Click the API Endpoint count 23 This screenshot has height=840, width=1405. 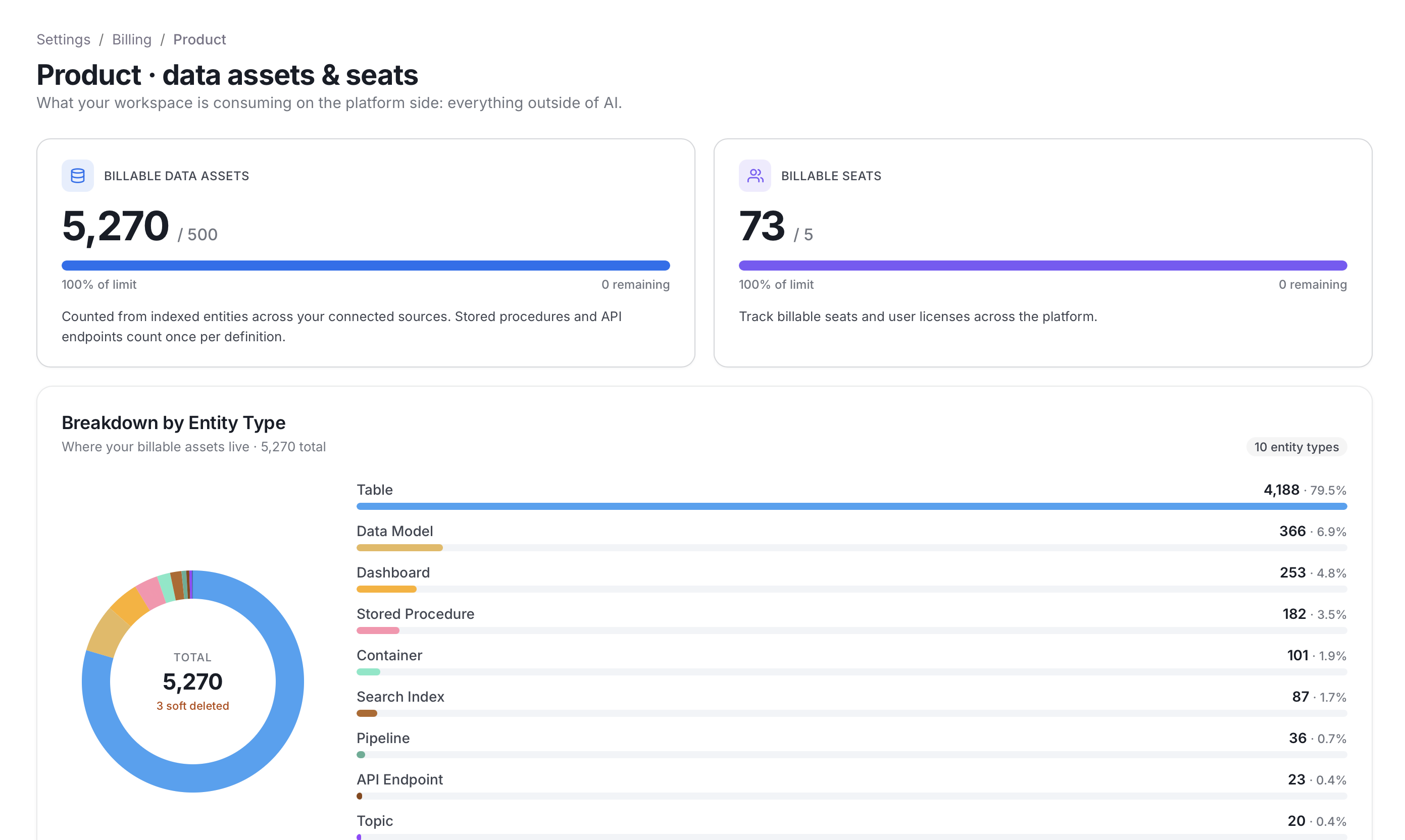[x=1296, y=779]
